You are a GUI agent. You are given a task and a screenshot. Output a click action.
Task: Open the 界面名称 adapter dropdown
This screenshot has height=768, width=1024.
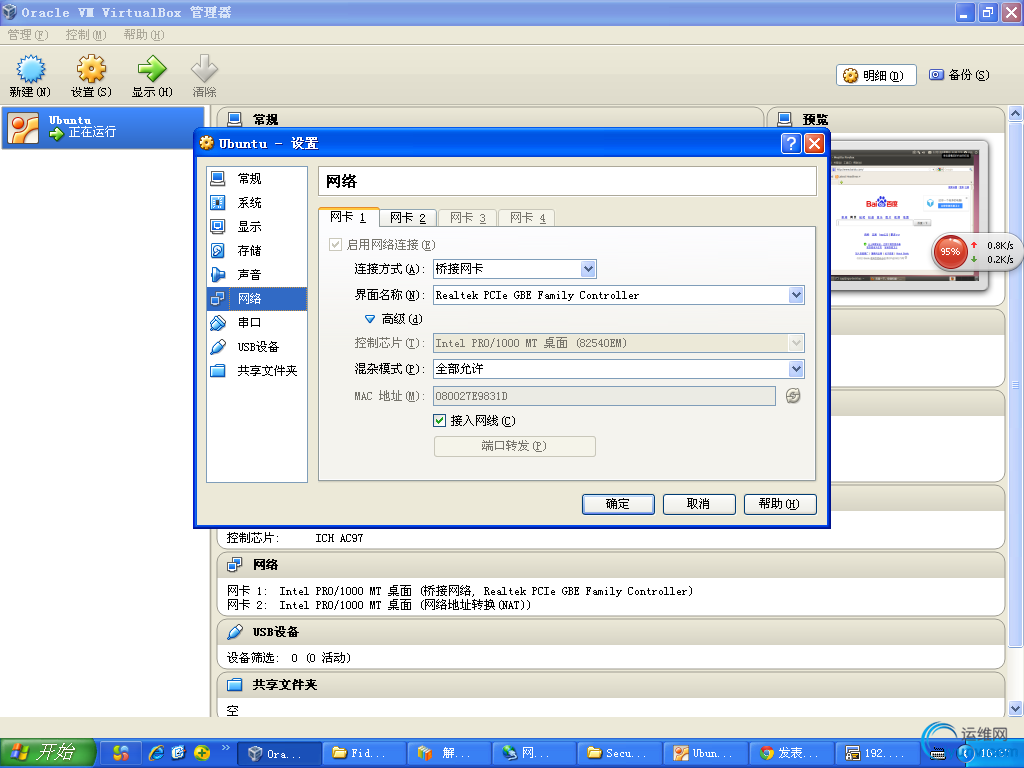tap(618, 295)
